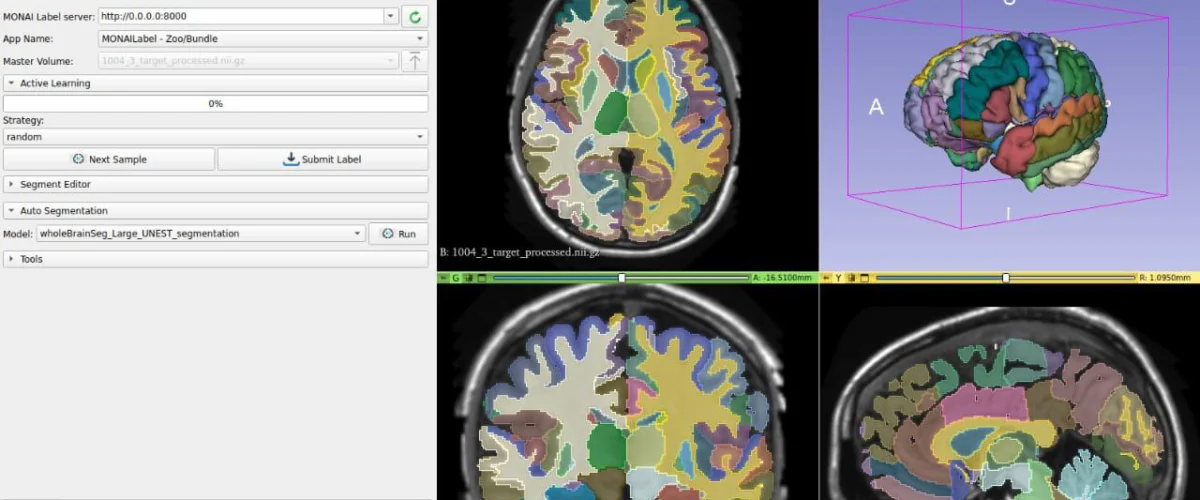The width and height of the screenshot is (1200, 500).
Task: Click the axial brain slice view
Action: click(x=628, y=135)
